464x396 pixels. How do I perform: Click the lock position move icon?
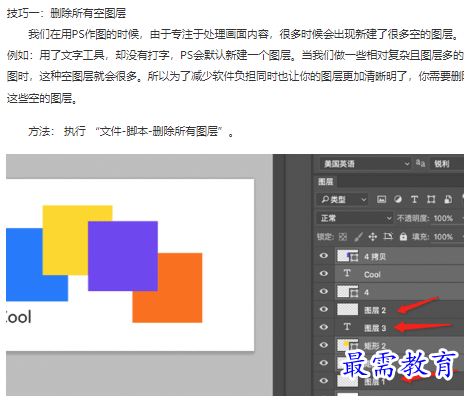pyautogui.click(x=373, y=237)
